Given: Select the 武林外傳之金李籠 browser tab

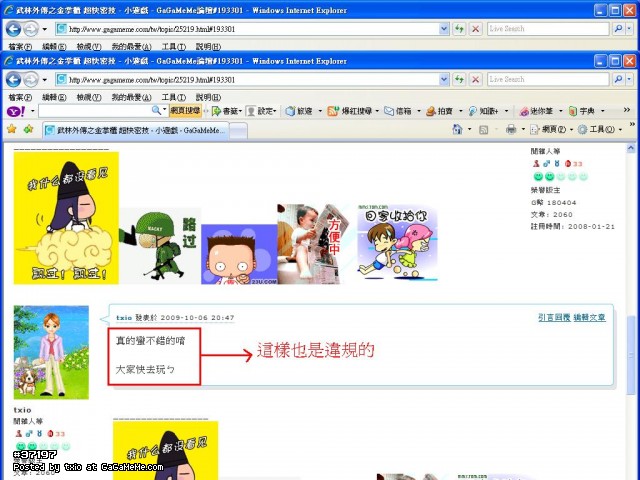Looking at the screenshot, I should point(135,129).
